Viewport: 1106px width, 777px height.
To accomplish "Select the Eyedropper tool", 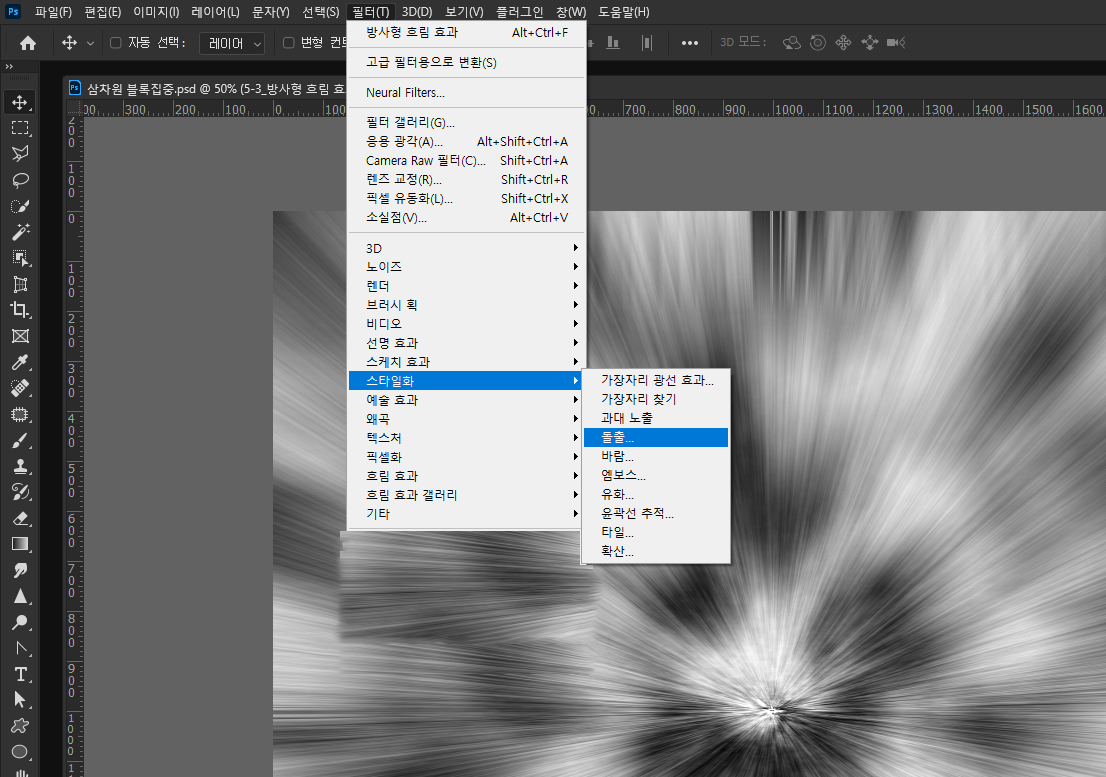I will coord(20,362).
